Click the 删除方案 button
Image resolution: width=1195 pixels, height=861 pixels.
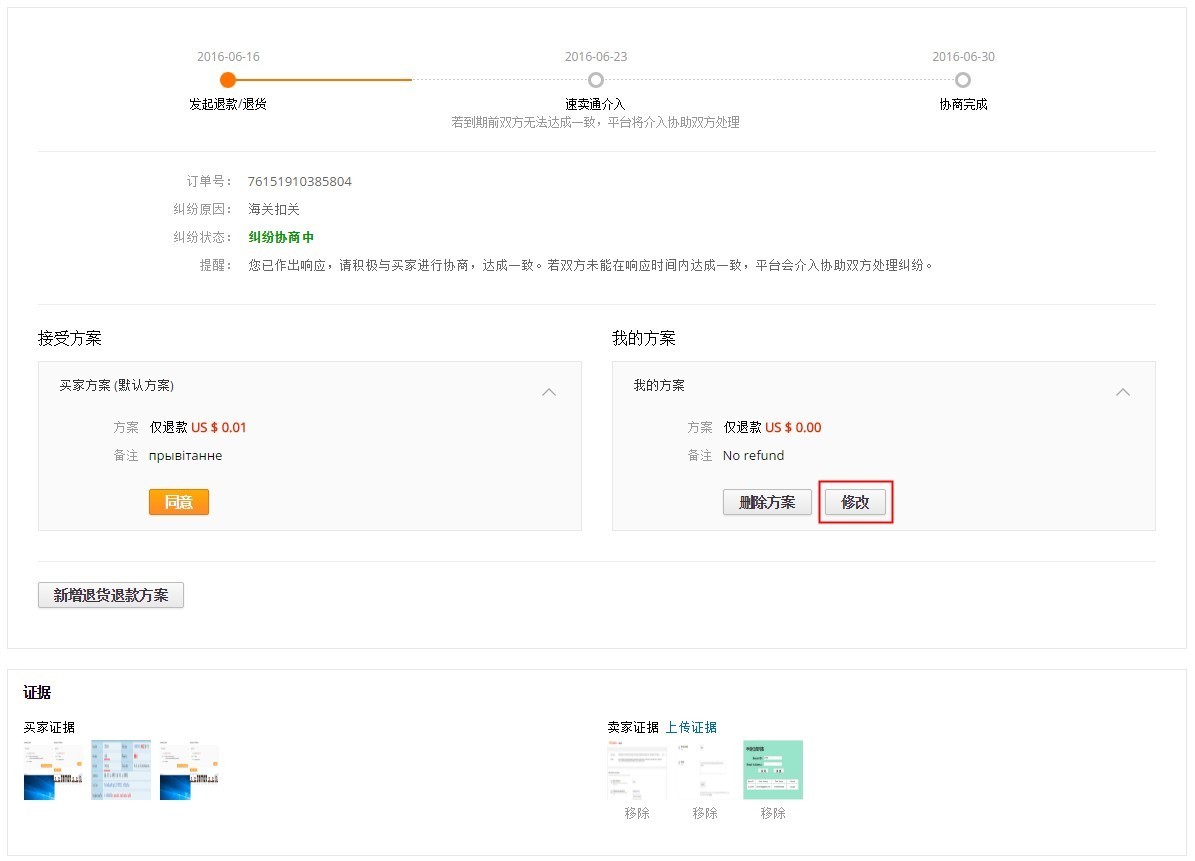[767, 502]
